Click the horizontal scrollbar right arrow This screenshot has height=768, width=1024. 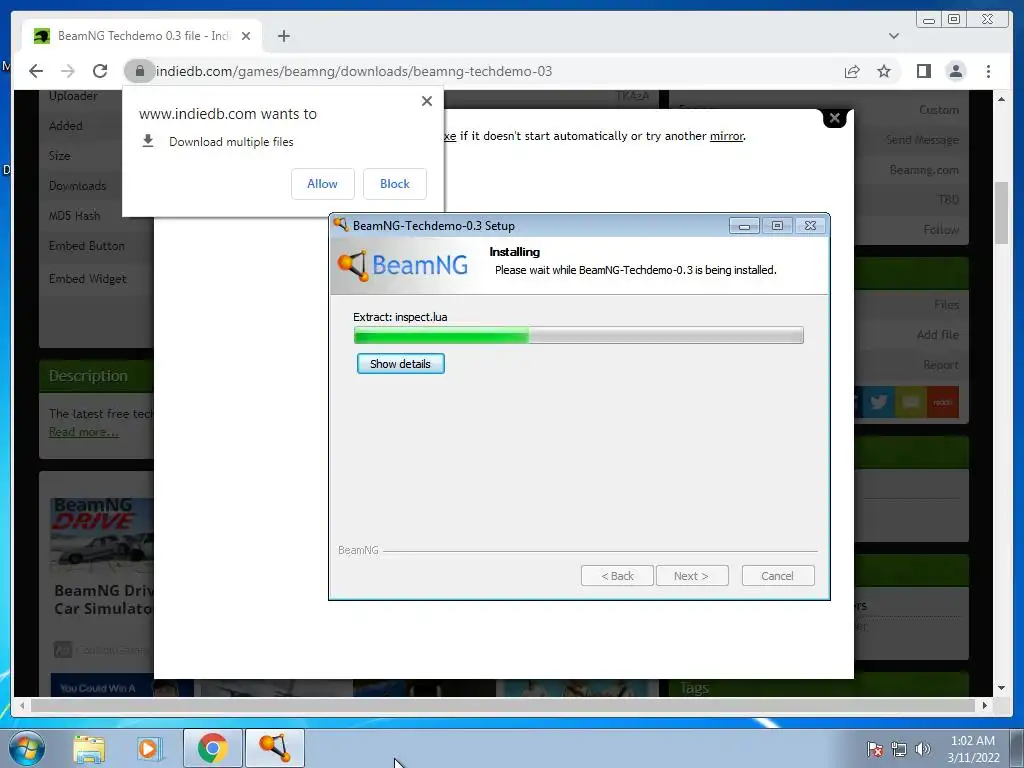[984, 705]
